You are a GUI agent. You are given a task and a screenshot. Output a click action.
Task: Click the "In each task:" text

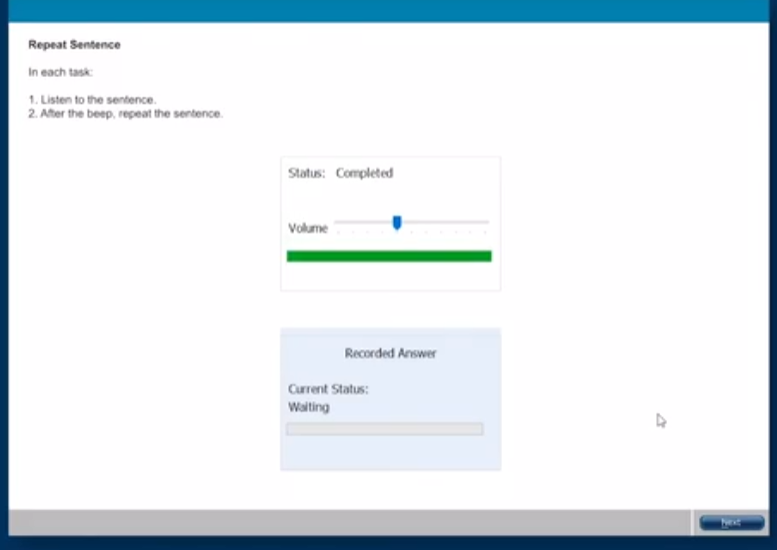point(60,72)
